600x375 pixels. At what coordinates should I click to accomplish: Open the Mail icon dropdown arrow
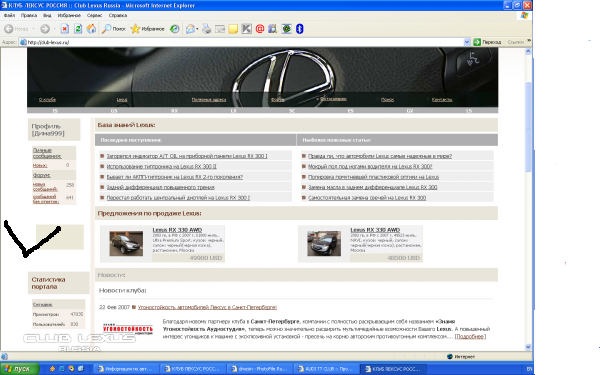[x=197, y=29]
